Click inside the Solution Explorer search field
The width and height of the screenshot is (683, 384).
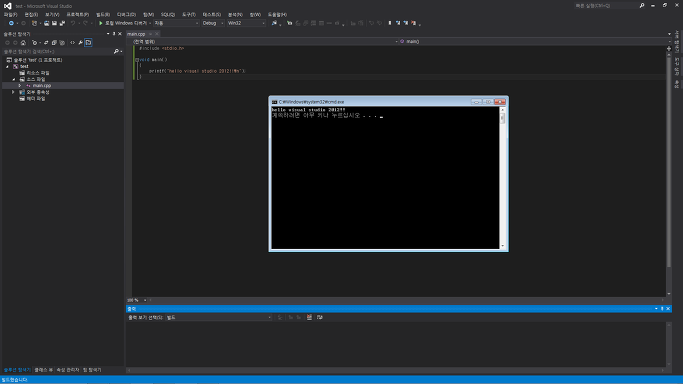pyautogui.click(x=57, y=51)
